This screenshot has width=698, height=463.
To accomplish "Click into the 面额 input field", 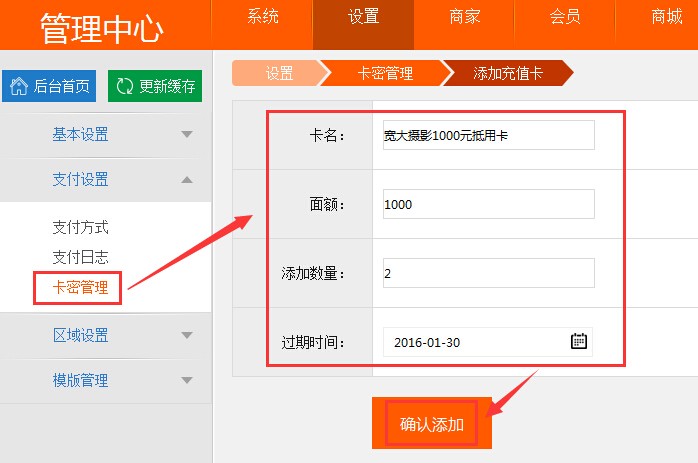I will point(489,204).
